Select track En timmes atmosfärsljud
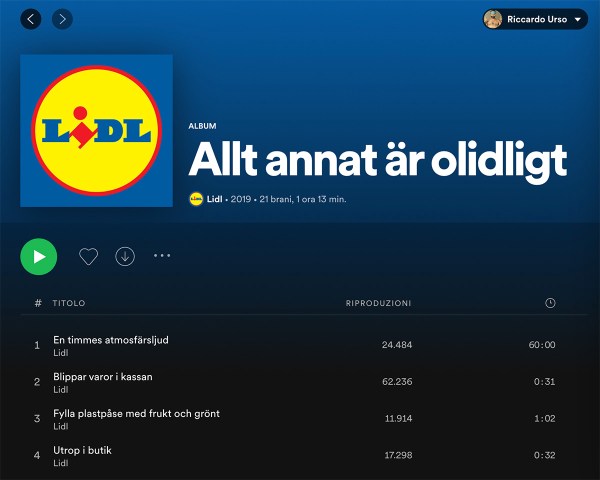This screenshot has width=600, height=480. click(111, 340)
